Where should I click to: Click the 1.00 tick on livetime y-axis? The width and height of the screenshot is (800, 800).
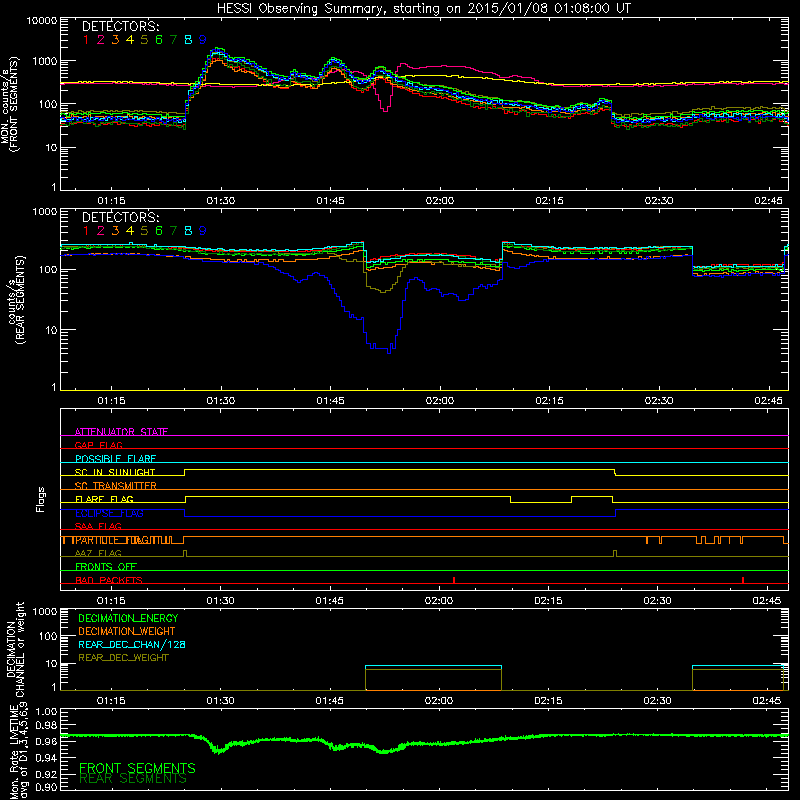pos(46,711)
